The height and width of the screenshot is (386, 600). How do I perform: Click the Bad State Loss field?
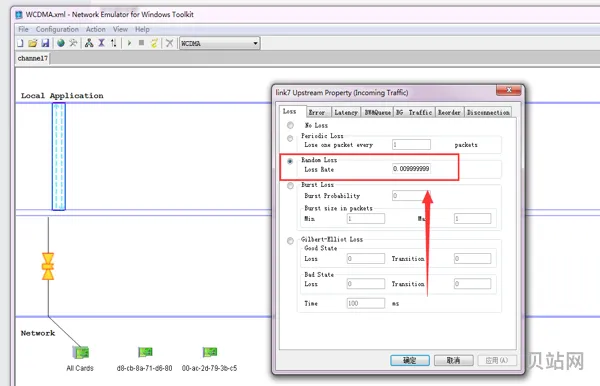[x=366, y=283]
